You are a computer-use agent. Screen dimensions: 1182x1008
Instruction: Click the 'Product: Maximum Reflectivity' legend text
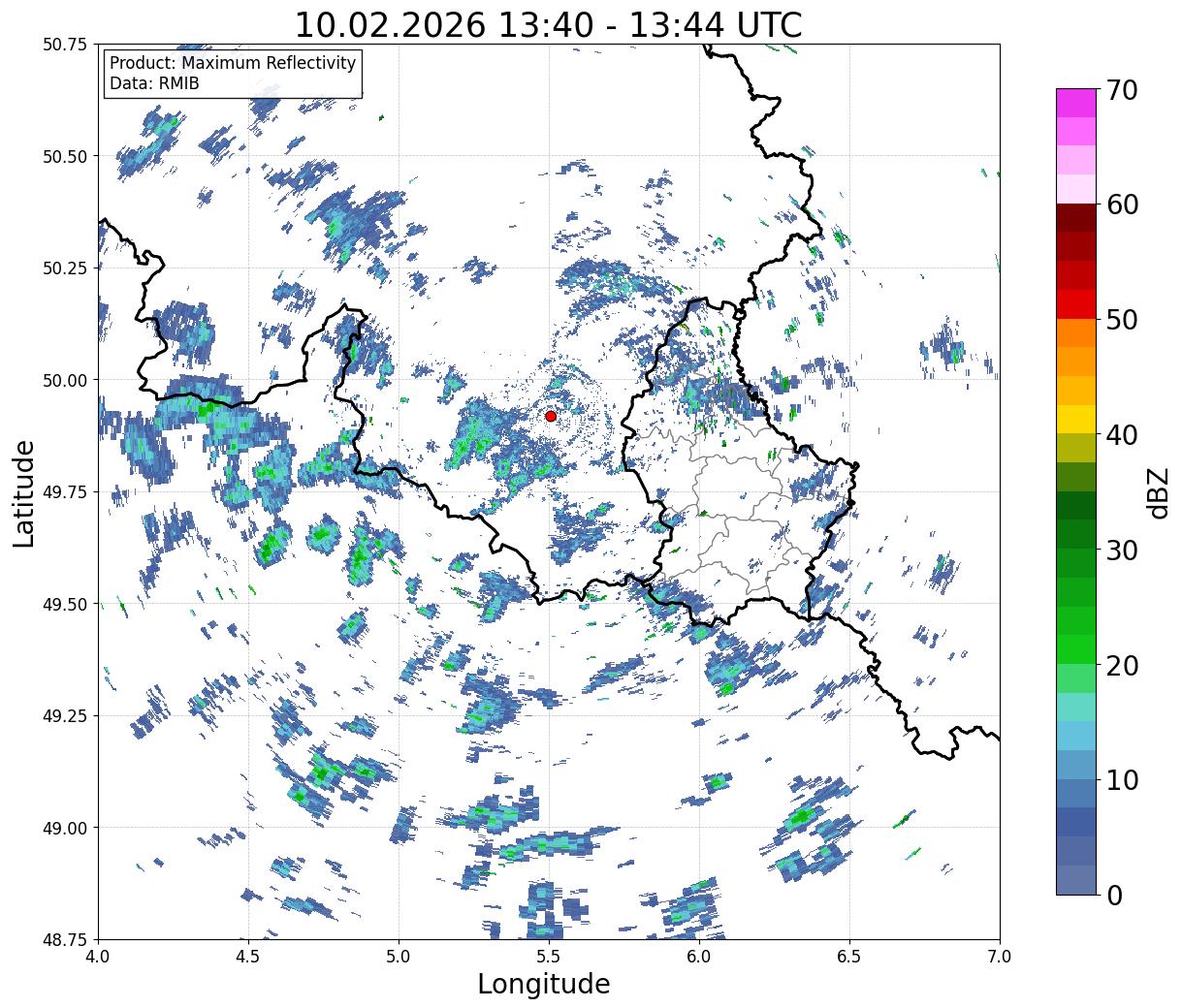click(233, 63)
